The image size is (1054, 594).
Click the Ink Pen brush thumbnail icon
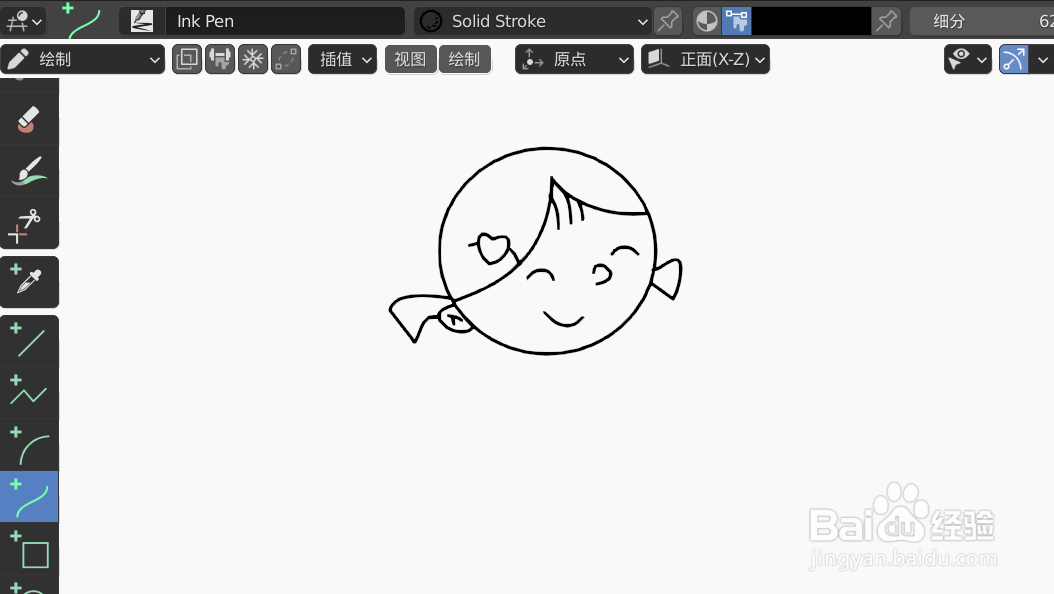pyautogui.click(x=141, y=21)
